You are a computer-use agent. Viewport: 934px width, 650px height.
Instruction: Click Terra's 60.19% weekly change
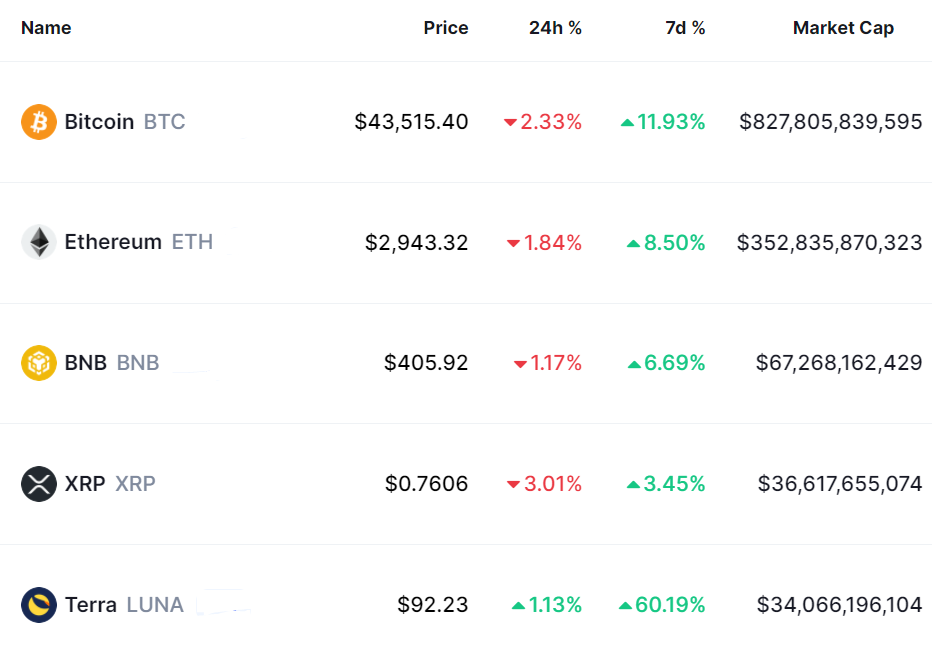[671, 605]
